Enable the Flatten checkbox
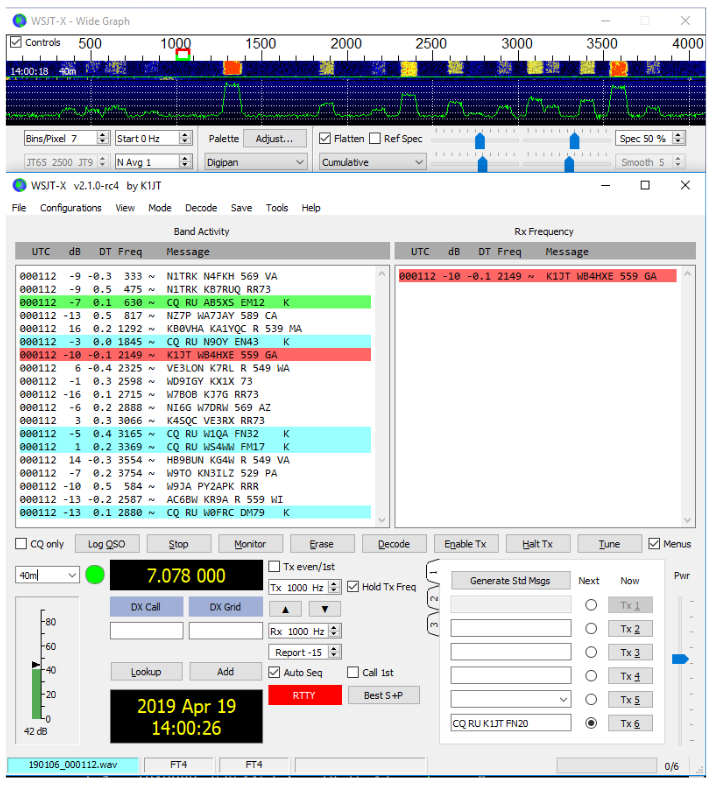 pyautogui.click(x=325, y=138)
